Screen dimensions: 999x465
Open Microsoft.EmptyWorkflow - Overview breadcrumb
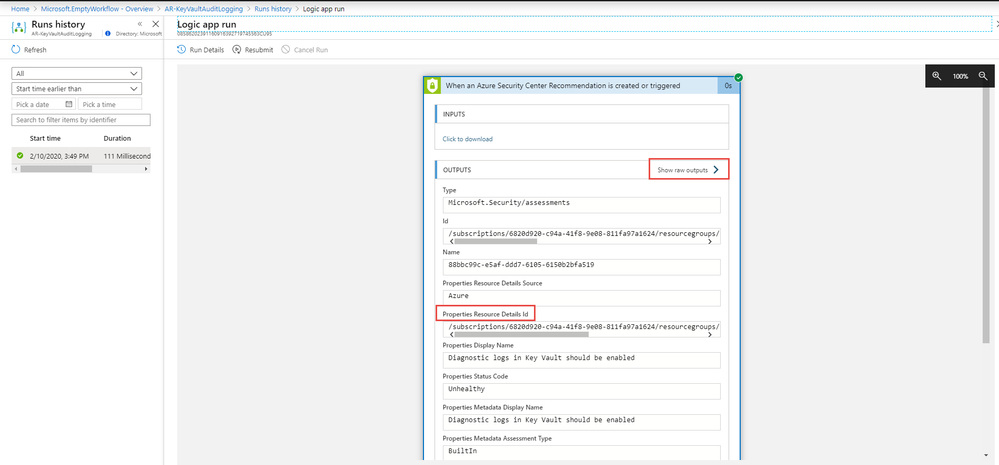[96, 9]
